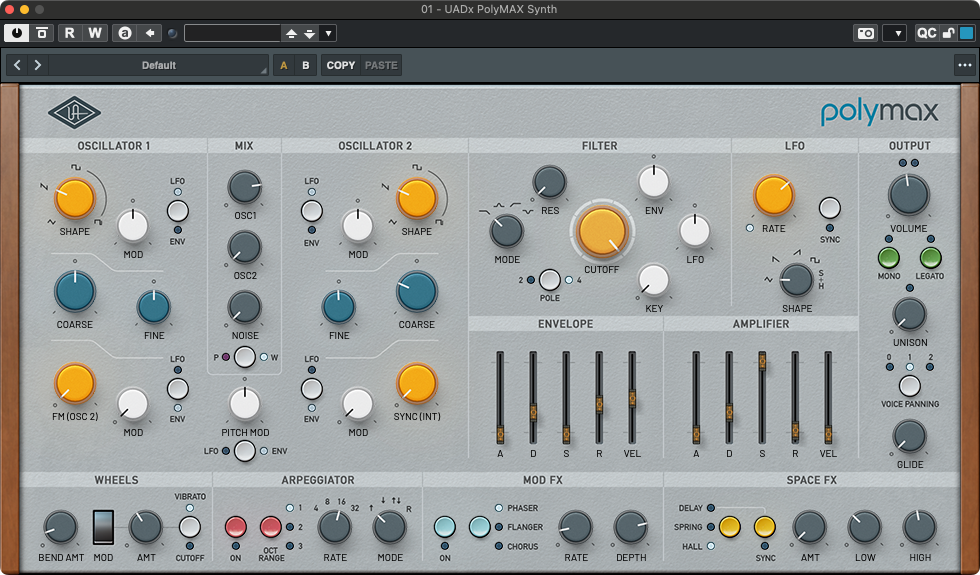Select preset slot B
Screen dimensions: 980x575
pyautogui.click(x=306, y=65)
